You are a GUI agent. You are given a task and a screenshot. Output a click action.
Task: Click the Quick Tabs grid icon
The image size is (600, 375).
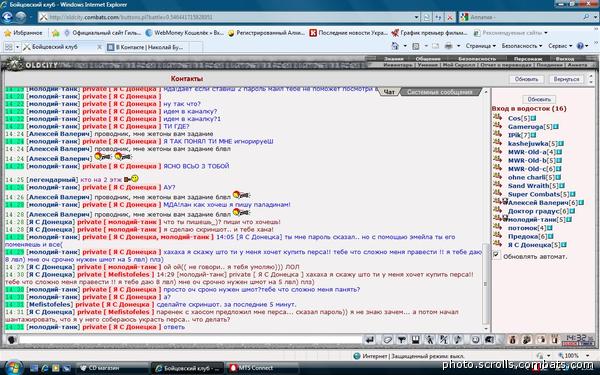[8, 47]
